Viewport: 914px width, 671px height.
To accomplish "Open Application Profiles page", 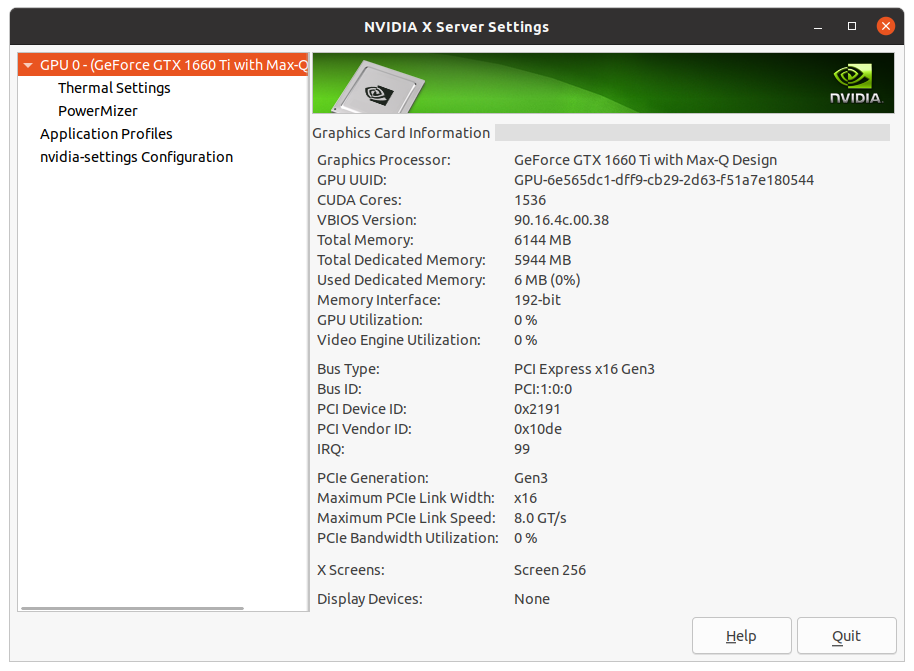I will point(106,134).
